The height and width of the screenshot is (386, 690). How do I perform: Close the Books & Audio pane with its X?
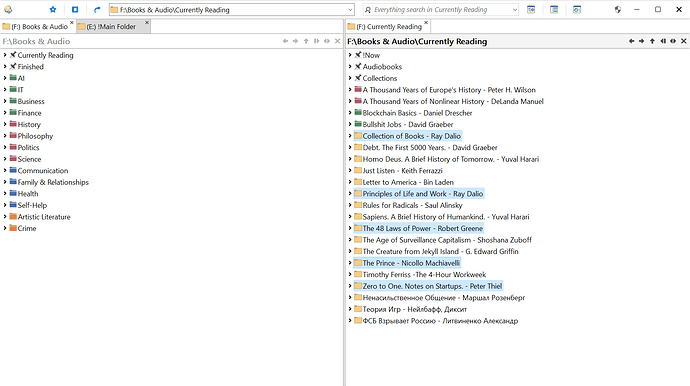point(338,41)
